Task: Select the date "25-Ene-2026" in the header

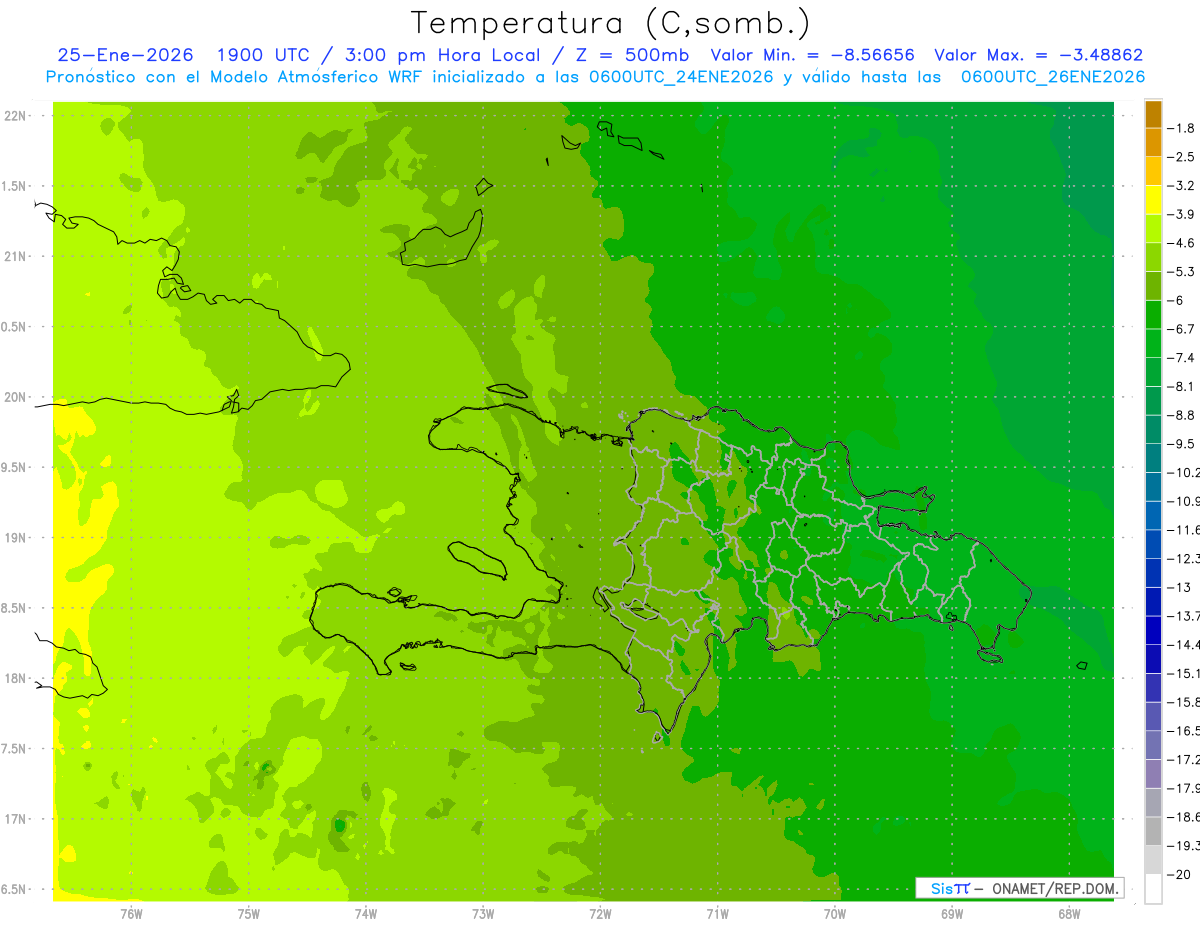Action: click(x=126, y=55)
